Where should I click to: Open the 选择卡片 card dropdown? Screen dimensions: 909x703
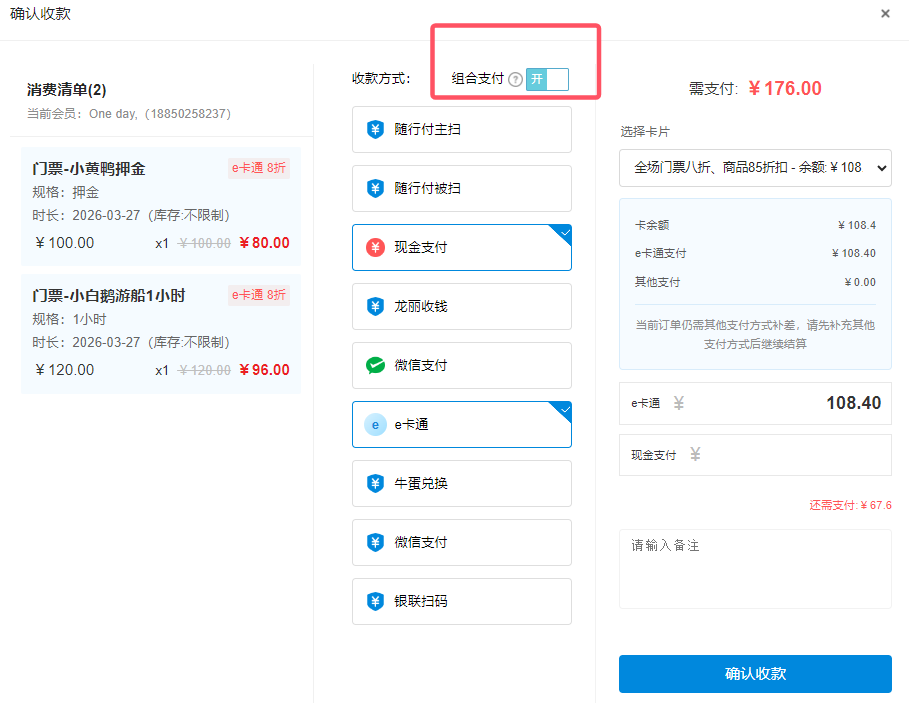click(754, 167)
